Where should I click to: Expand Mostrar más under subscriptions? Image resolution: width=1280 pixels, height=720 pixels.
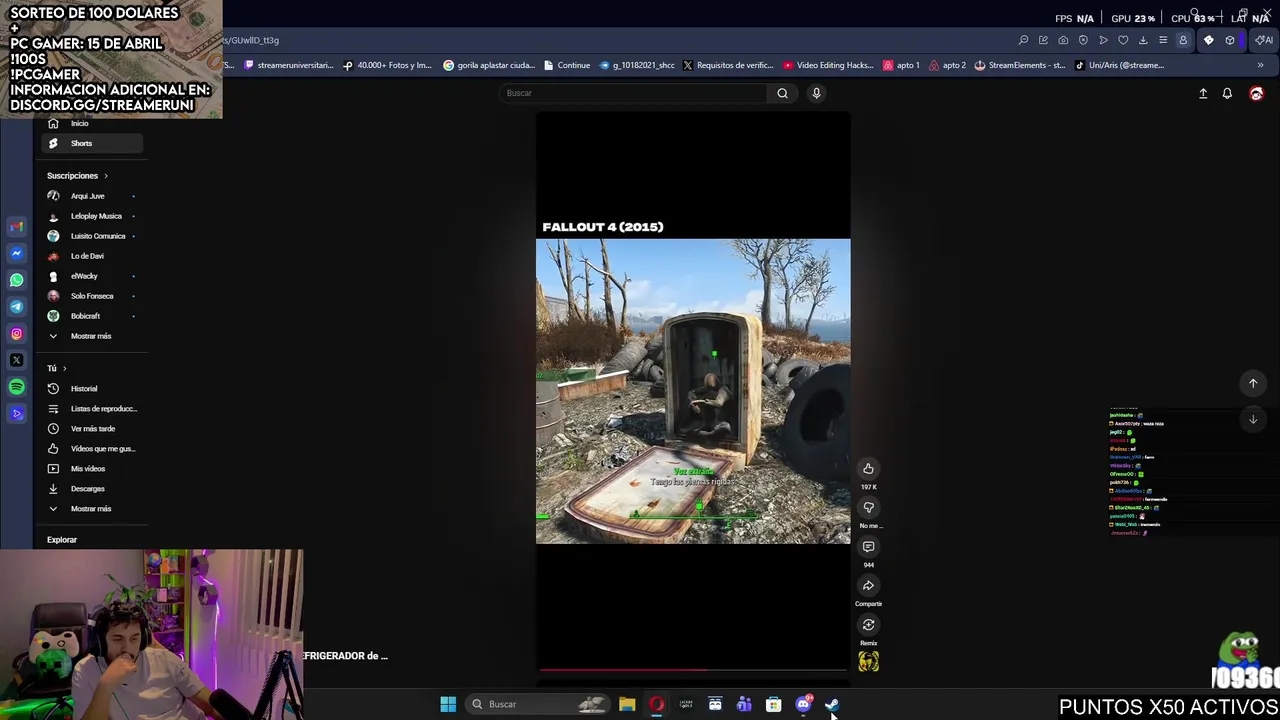[x=92, y=336]
